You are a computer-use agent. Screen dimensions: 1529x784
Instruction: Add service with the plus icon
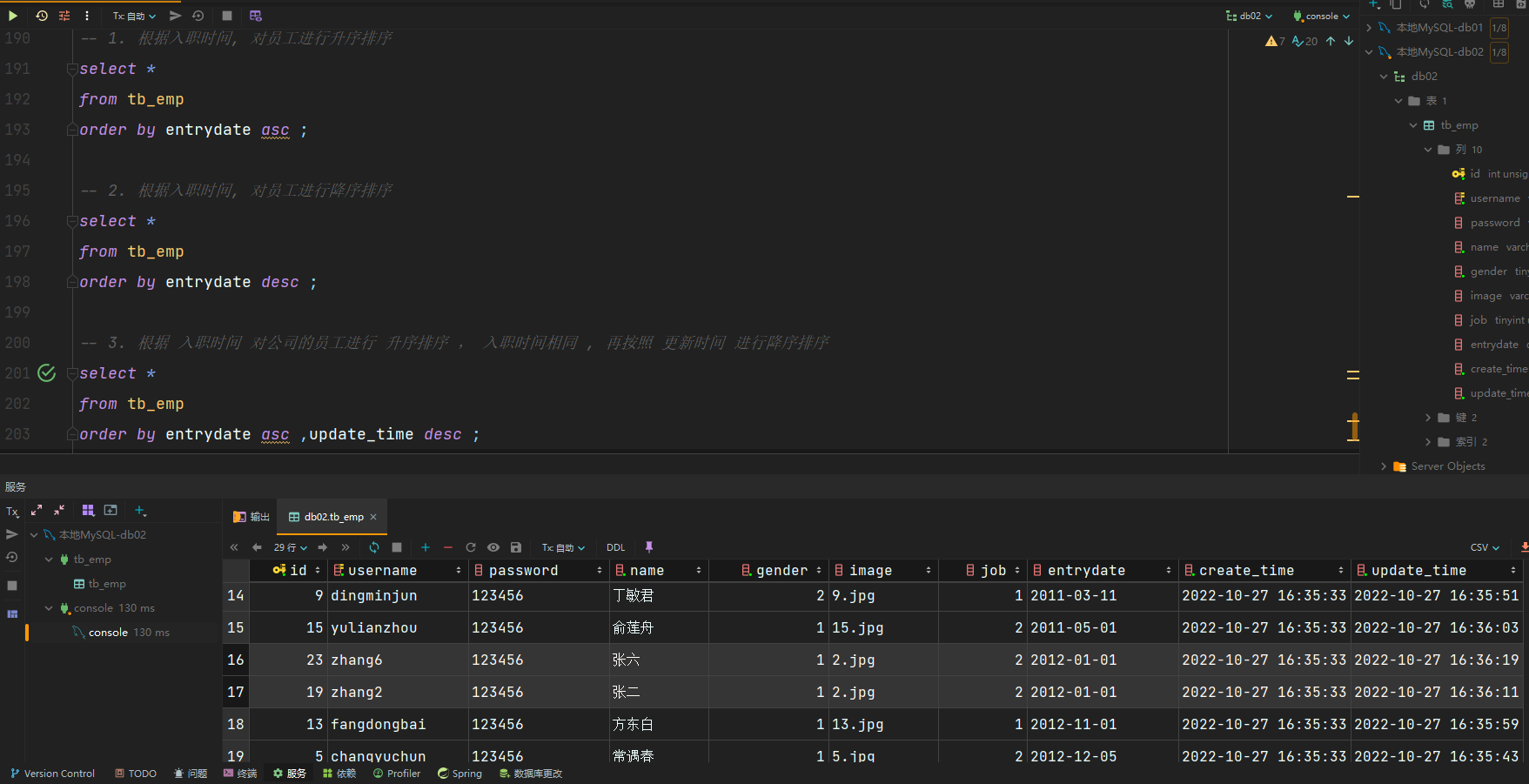point(140,511)
